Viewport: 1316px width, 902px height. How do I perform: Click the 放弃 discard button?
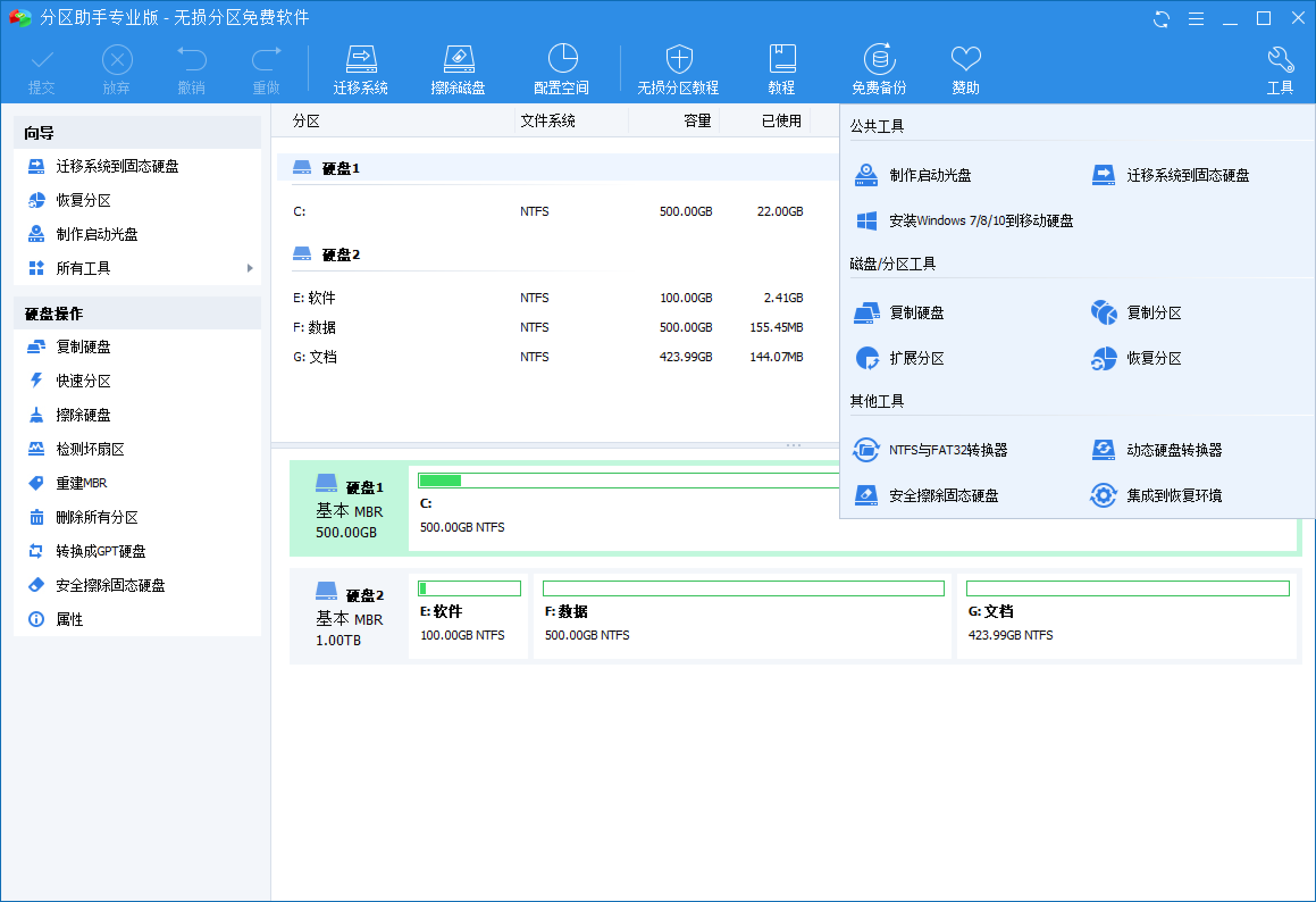[117, 69]
